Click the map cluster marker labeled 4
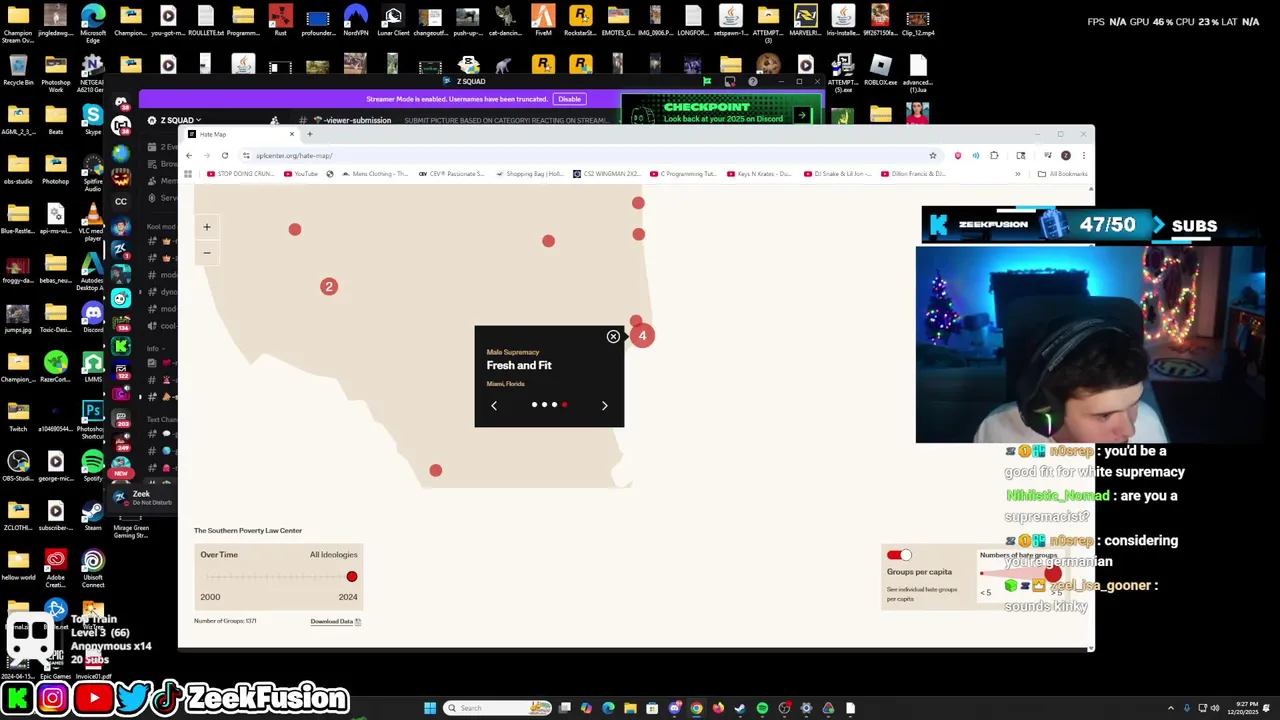This screenshot has width=1280, height=720. pyautogui.click(x=643, y=336)
